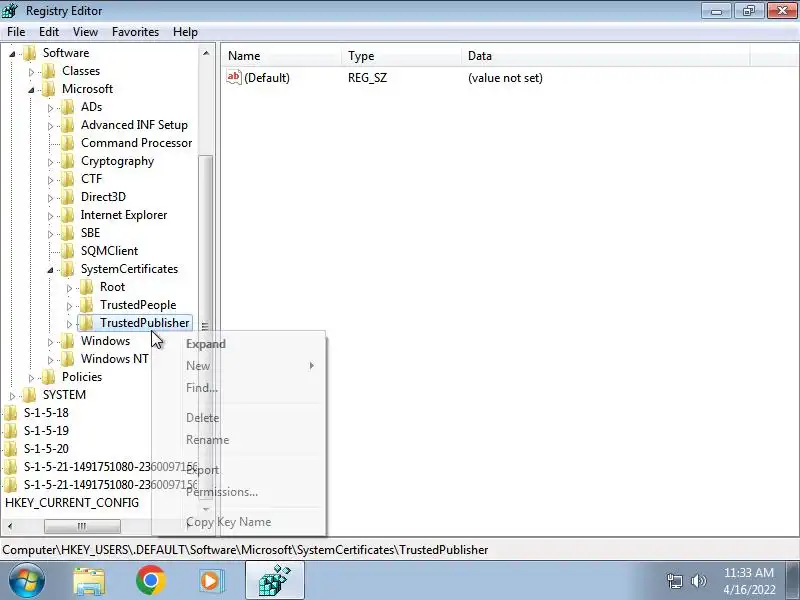The width and height of the screenshot is (800, 600).
Task: Choose New in the context menu
Action: 238,366
